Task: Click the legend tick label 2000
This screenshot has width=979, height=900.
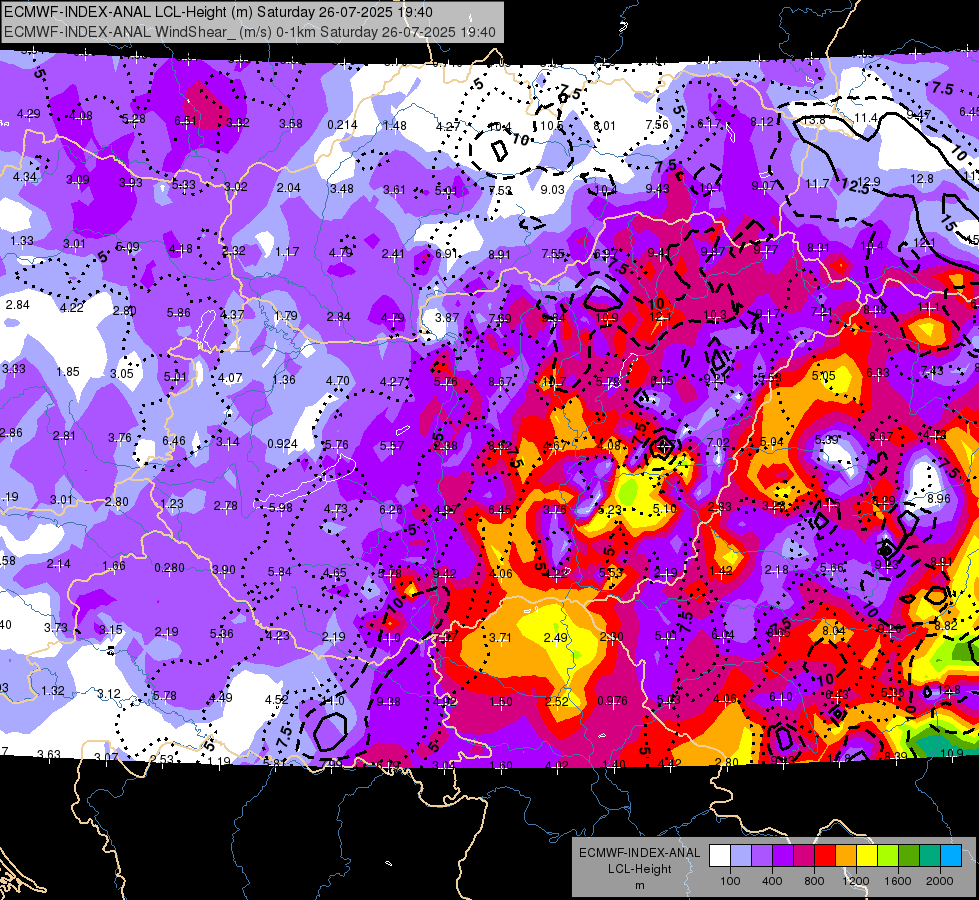Action: coord(940,881)
